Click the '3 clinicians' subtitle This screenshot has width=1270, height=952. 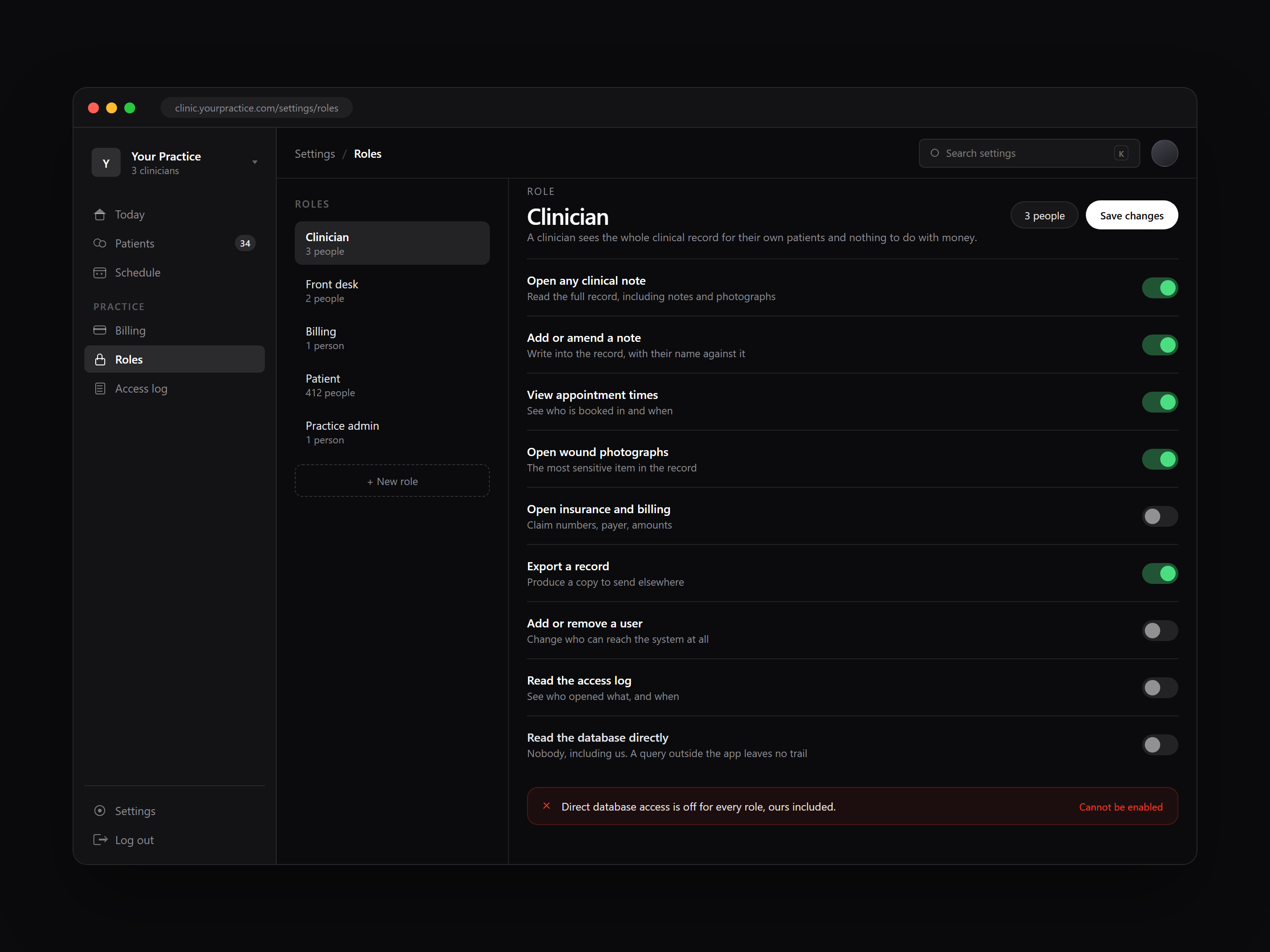coord(155,171)
